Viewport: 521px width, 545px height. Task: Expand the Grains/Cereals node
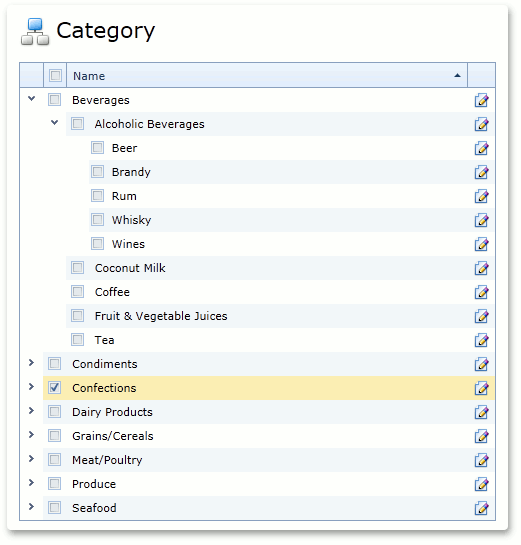[31, 434]
